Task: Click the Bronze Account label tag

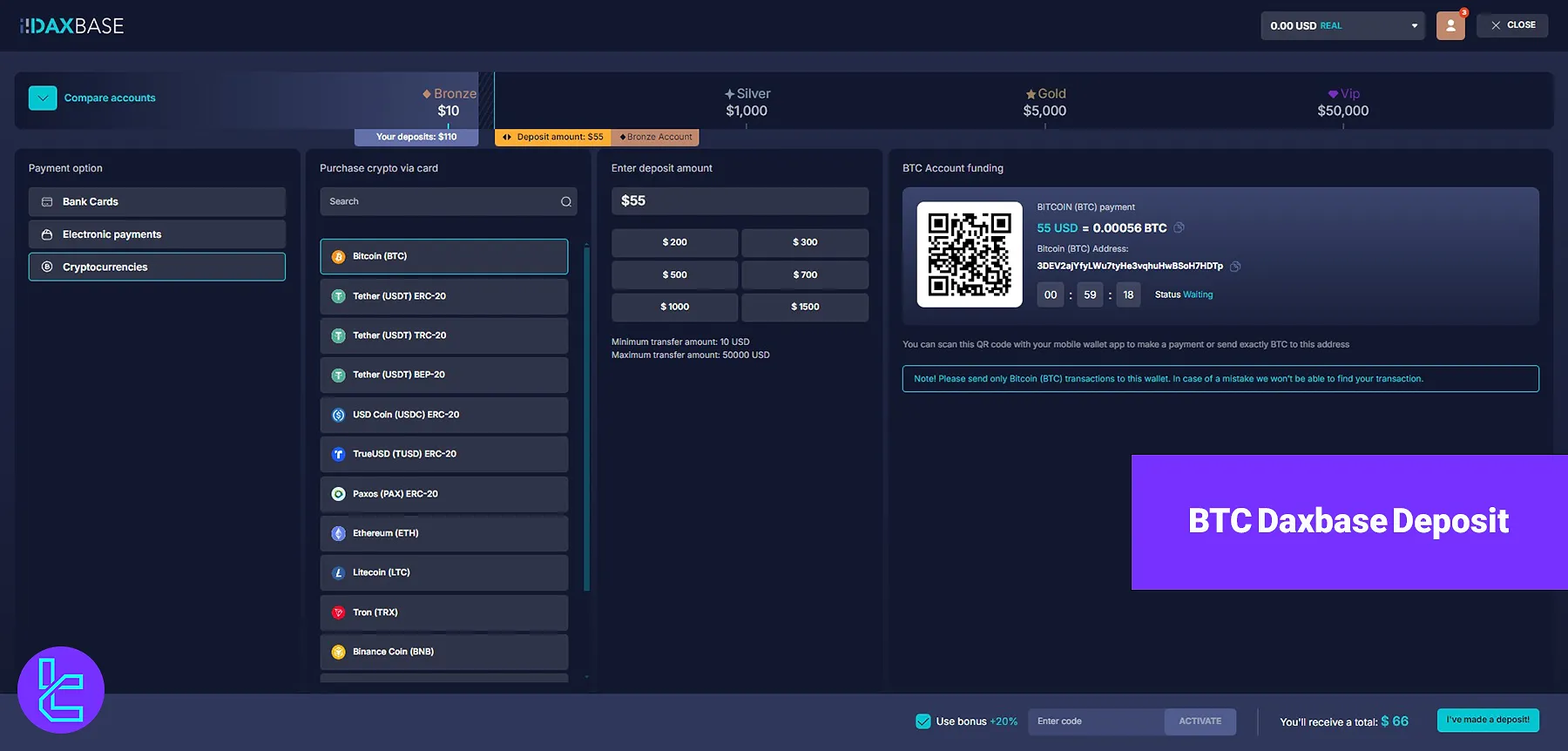Action: tap(656, 137)
